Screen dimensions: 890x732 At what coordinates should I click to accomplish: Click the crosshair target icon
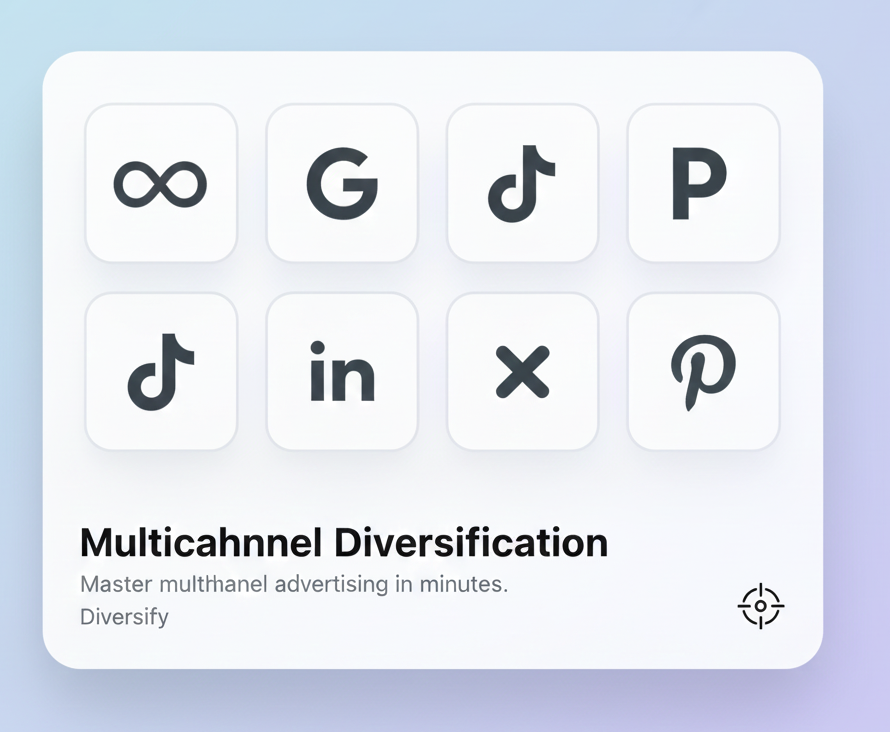(x=761, y=606)
